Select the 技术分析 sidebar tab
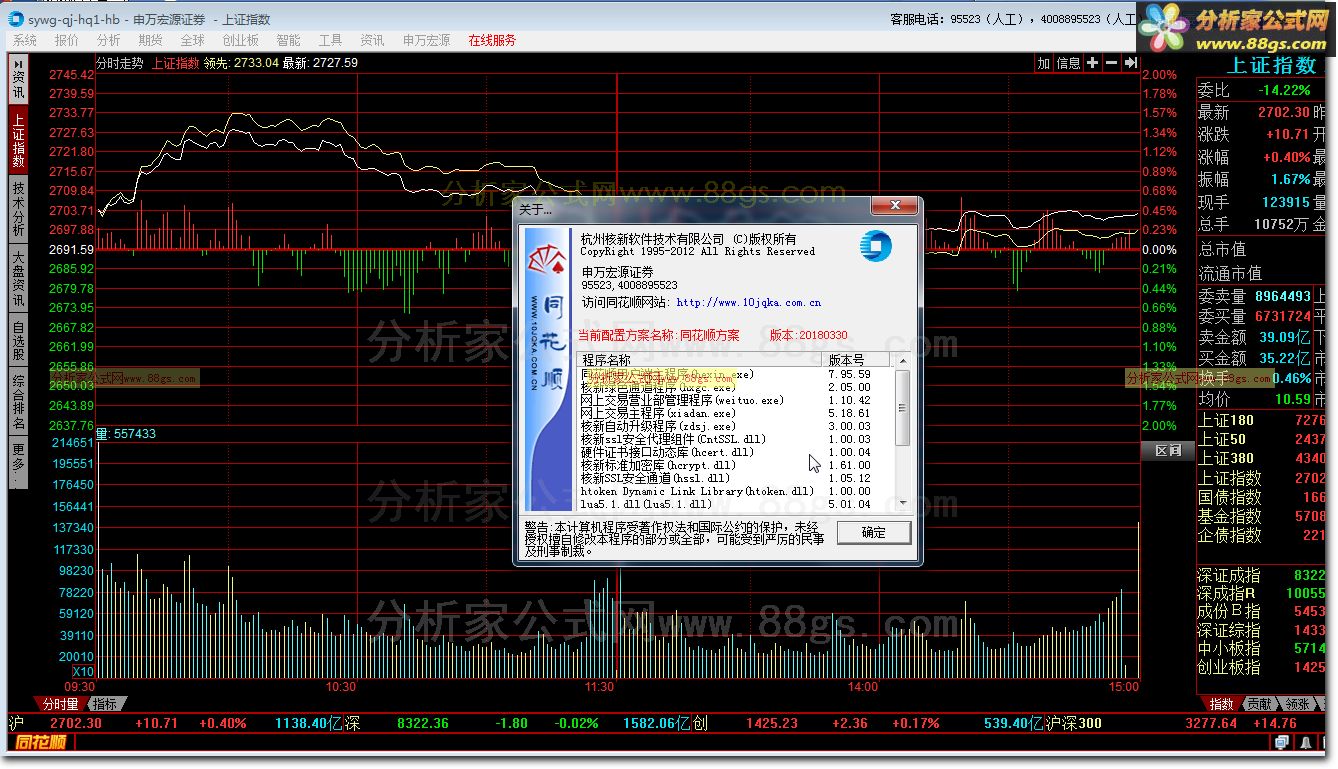The height and width of the screenshot is (769, 1338). point(18,209)
